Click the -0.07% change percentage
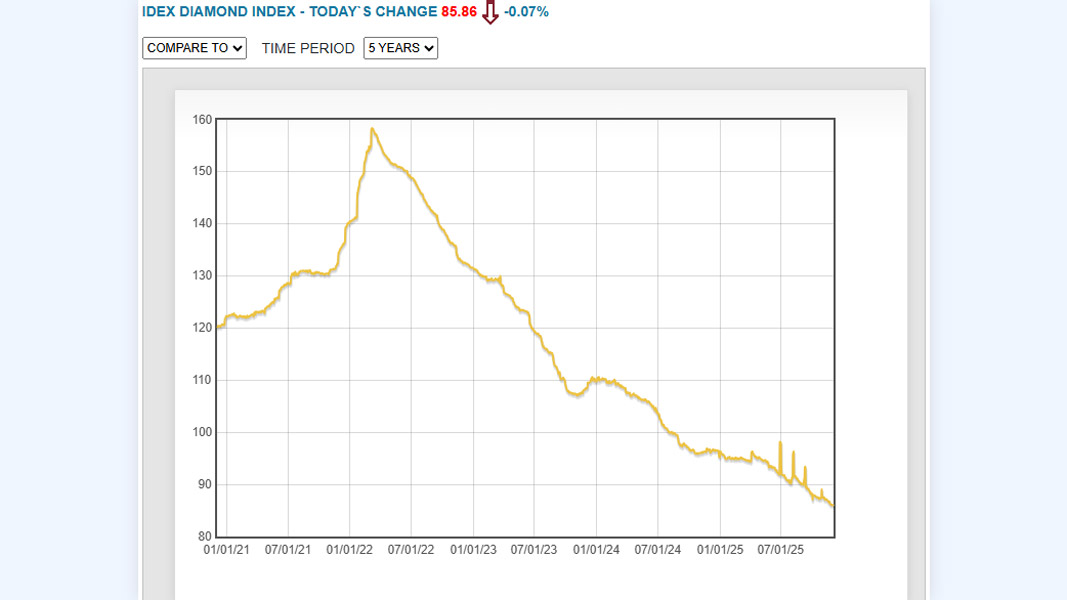This screenshot has height=600, width=1067. click(x=526, y=12)
